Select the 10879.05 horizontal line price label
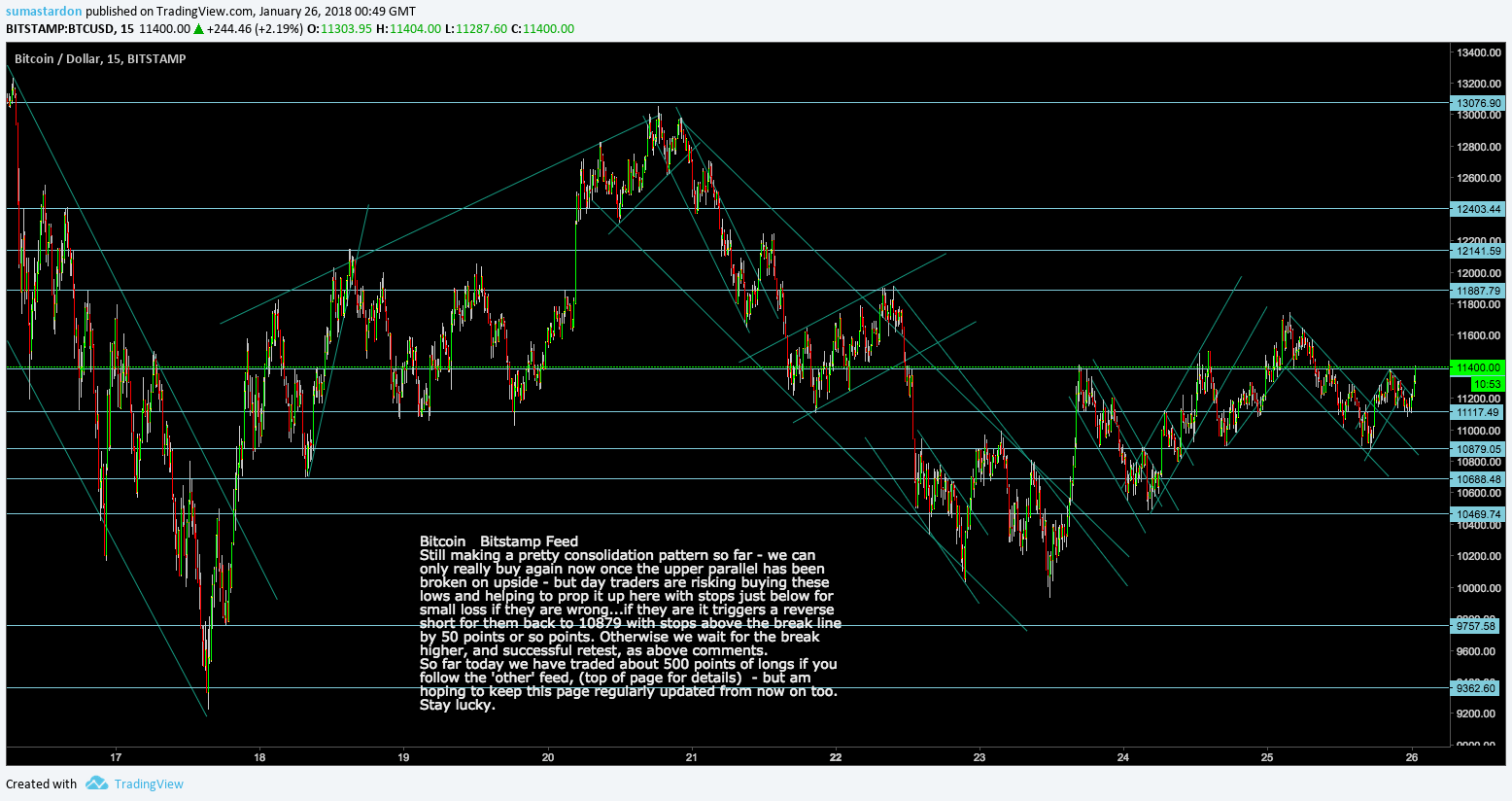1512x801 pixels. pos(1478,449)
